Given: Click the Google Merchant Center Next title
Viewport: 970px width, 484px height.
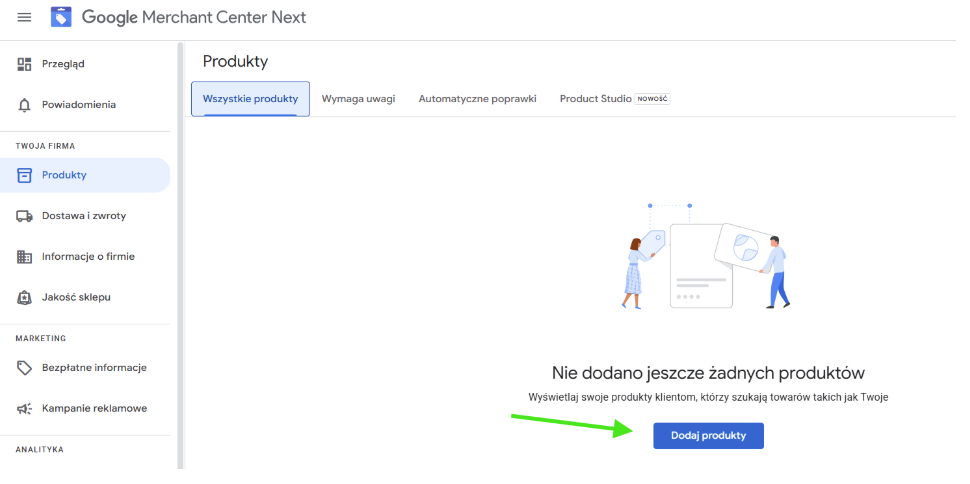Looking at the screenshot, I should 194,17.
